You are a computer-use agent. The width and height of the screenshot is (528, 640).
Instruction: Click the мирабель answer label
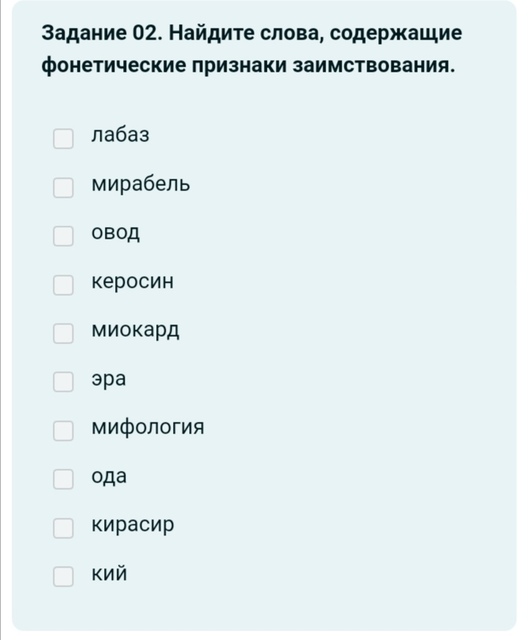[x=141, y=184]
